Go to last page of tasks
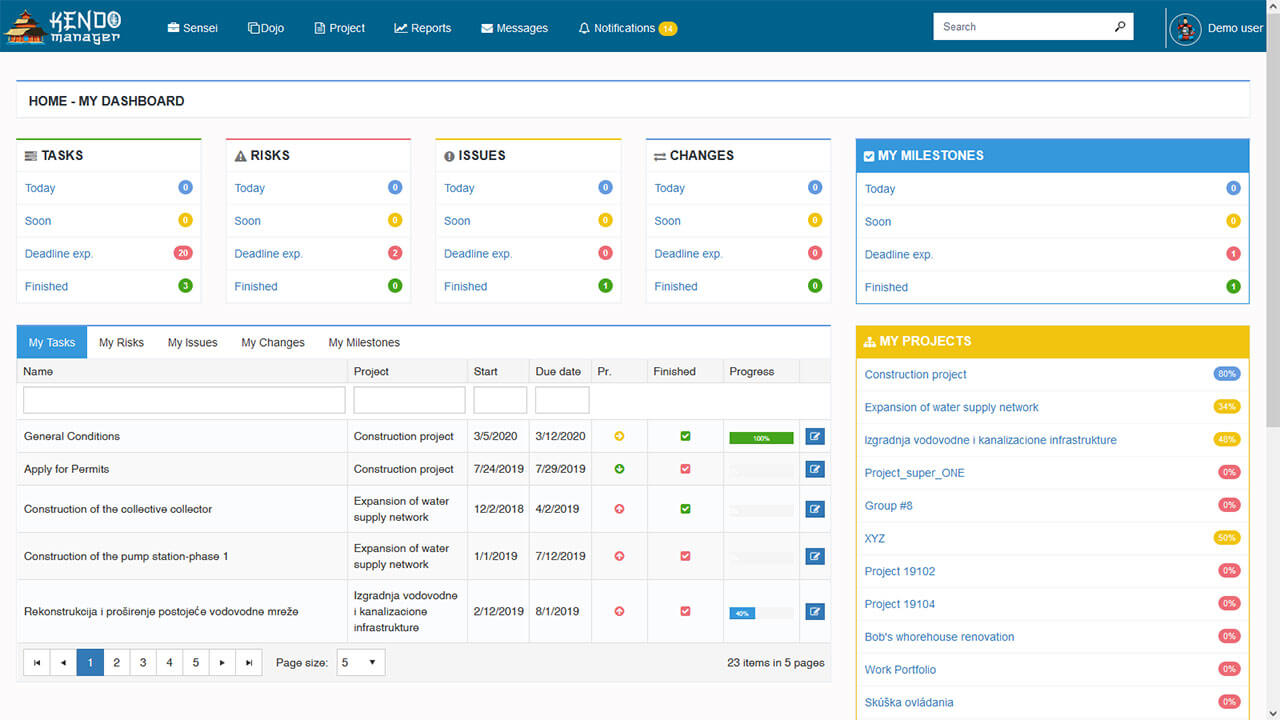Screen dimensions: 1280x720 pos(249,662)
